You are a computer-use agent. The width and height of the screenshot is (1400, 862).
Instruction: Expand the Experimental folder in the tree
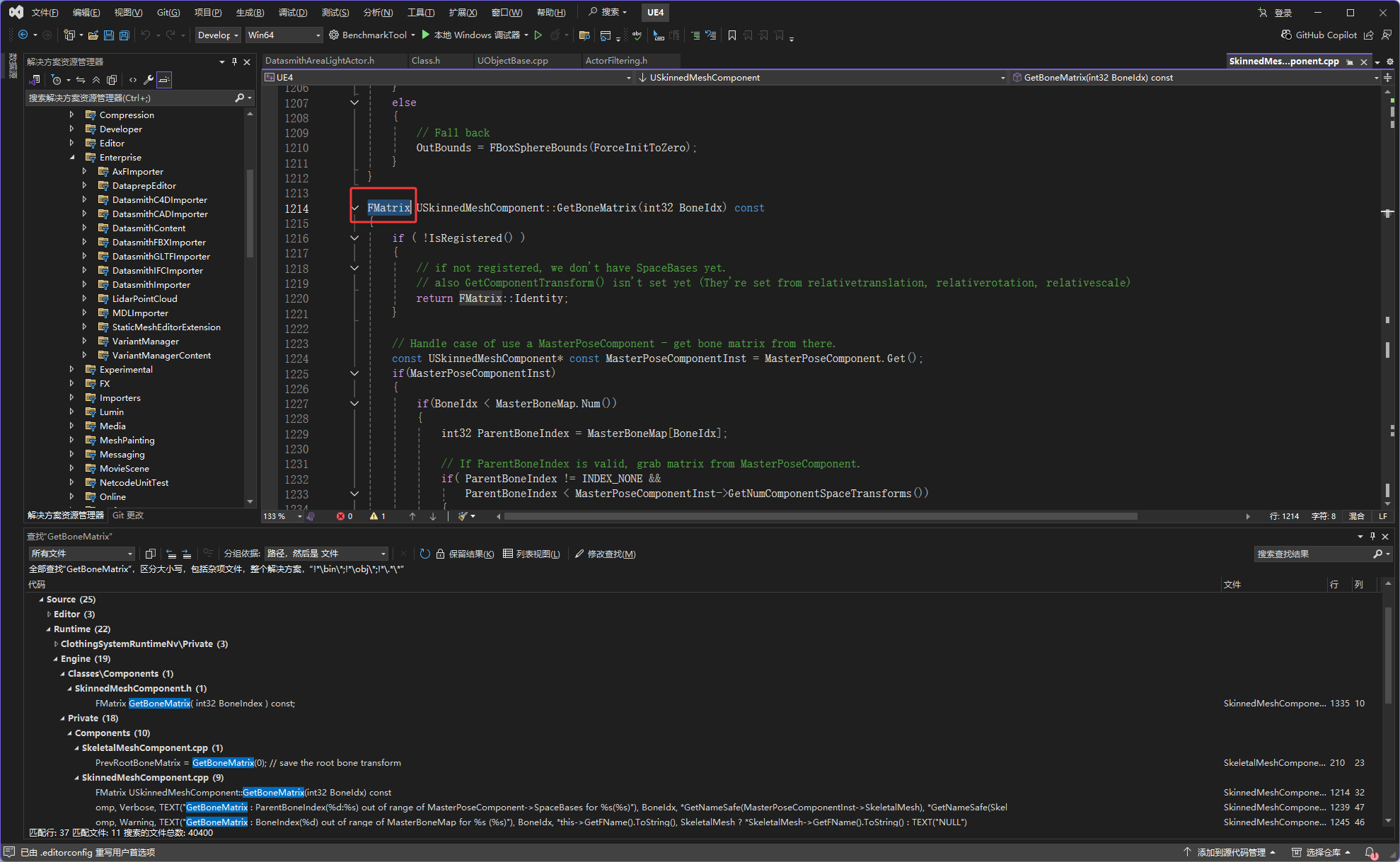click(x=71, y=369)
